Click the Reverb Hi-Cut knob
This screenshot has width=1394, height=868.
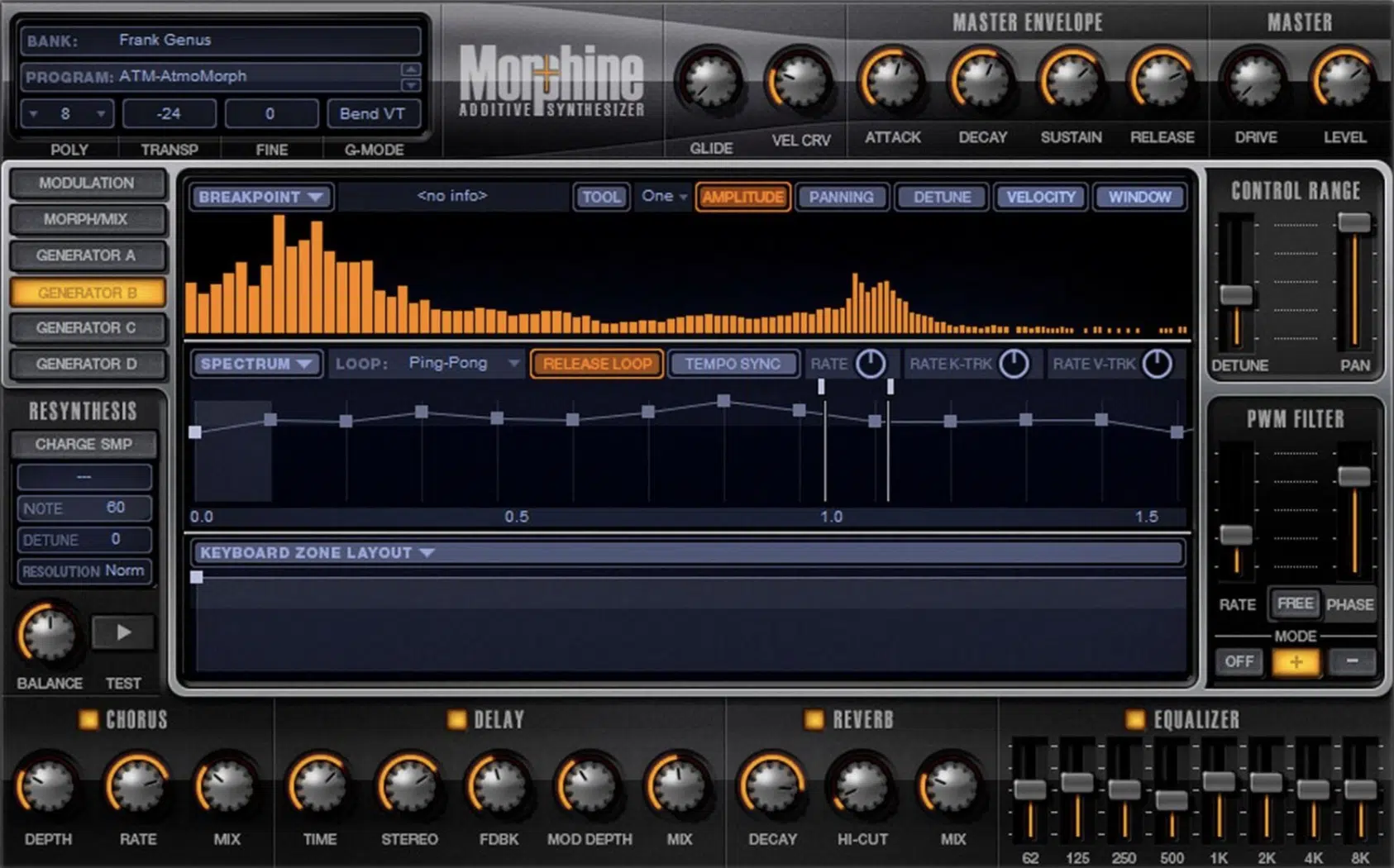(x=862, y=785)
